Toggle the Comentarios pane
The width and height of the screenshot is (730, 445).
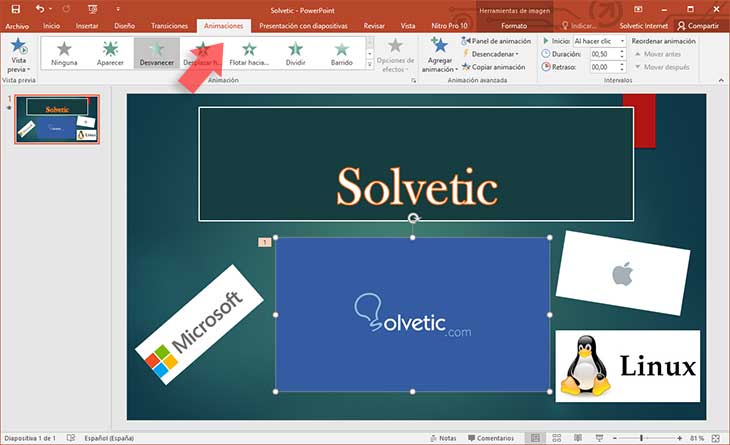coord(491,438)
